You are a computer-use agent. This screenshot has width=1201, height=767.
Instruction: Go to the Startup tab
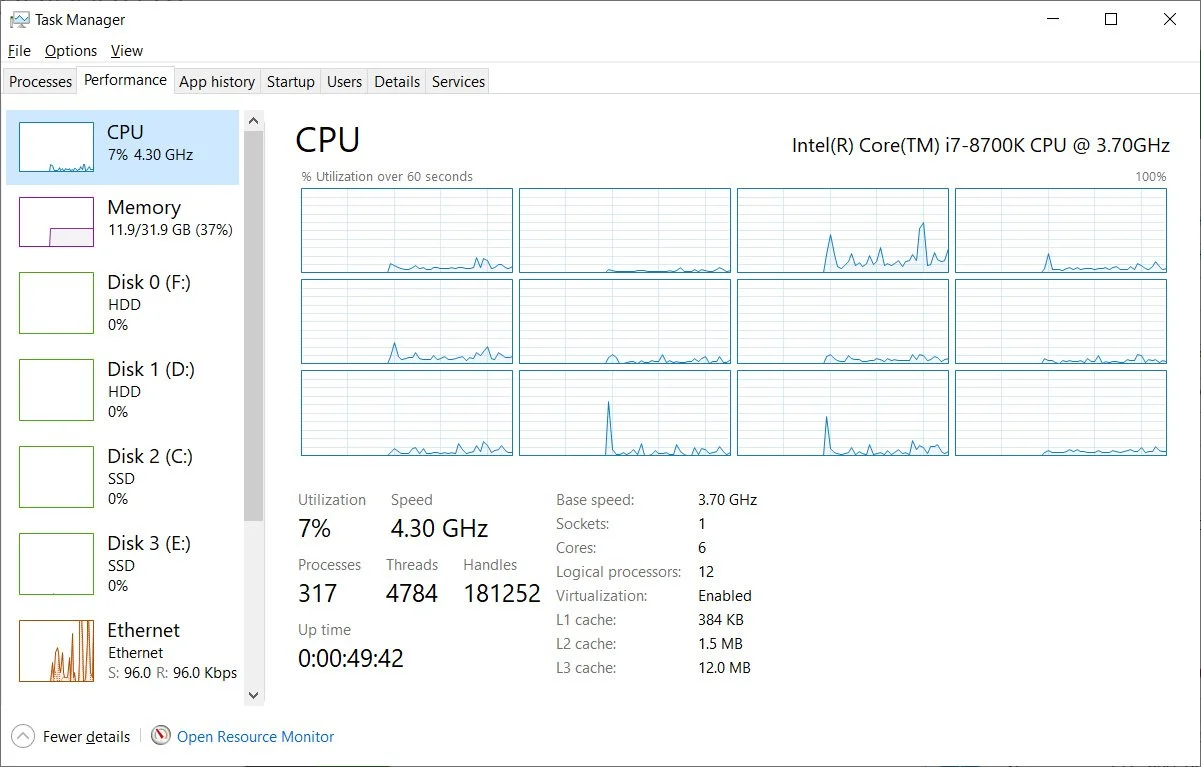(x=291, y=82)
